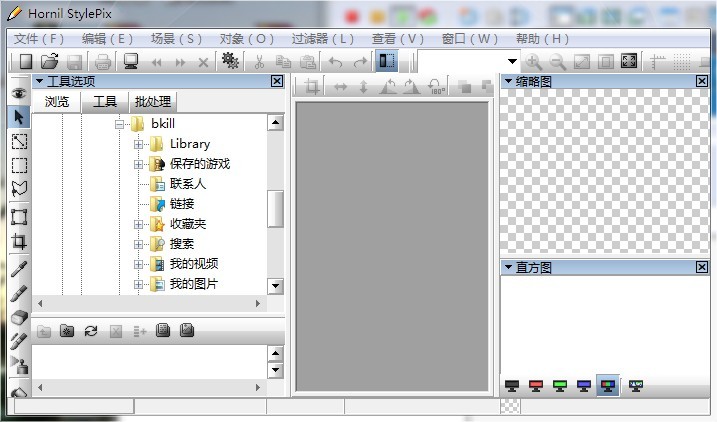Image resolution: width=717 pixels, height=422 pixels.
Task: Select the Clone stamp tool
Action: [x=19, y=365]
